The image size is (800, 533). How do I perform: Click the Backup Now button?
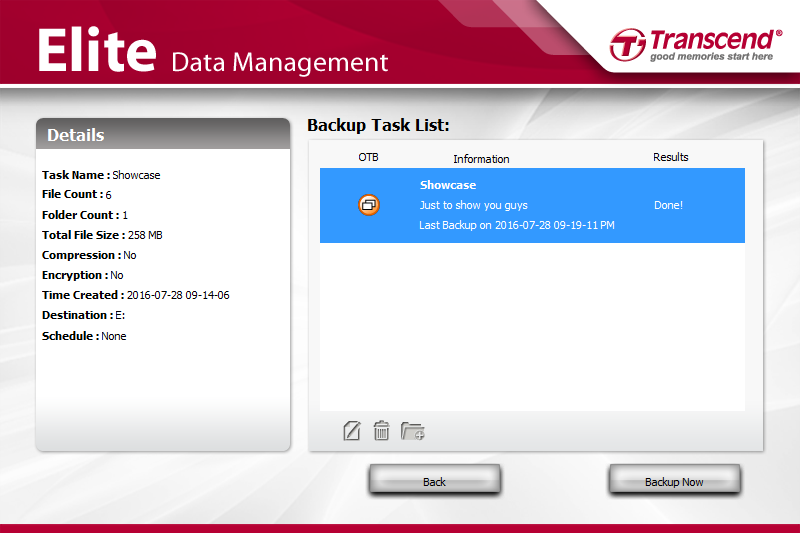(x=674, y=479)
